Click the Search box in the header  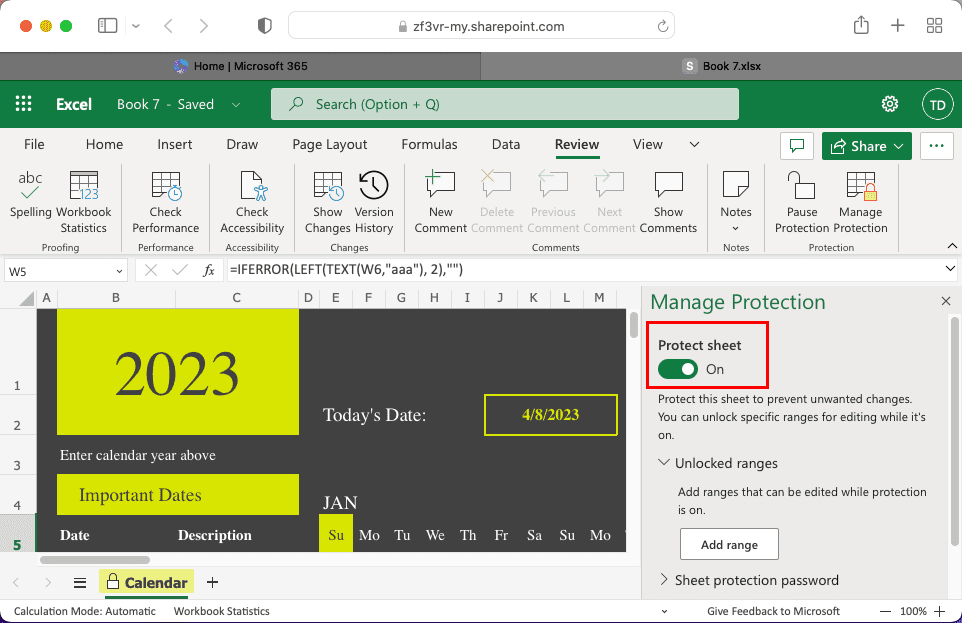[504, 104]
